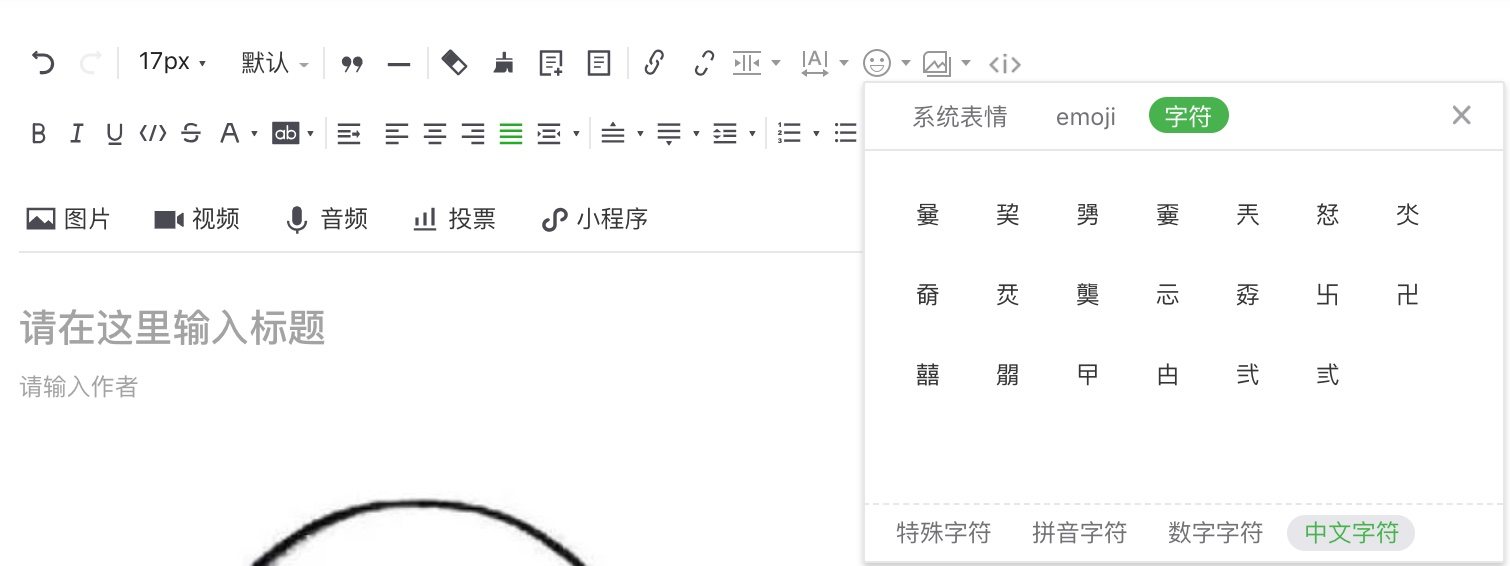The height and width of the screenshot is (566, 1510).
Task: Click the 视频 video button
Action: [x=197, y=219]
